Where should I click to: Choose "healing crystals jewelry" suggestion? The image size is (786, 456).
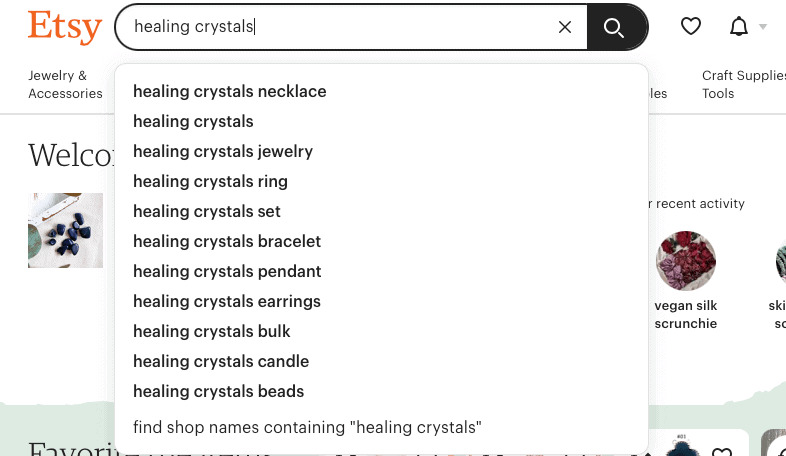223,151
